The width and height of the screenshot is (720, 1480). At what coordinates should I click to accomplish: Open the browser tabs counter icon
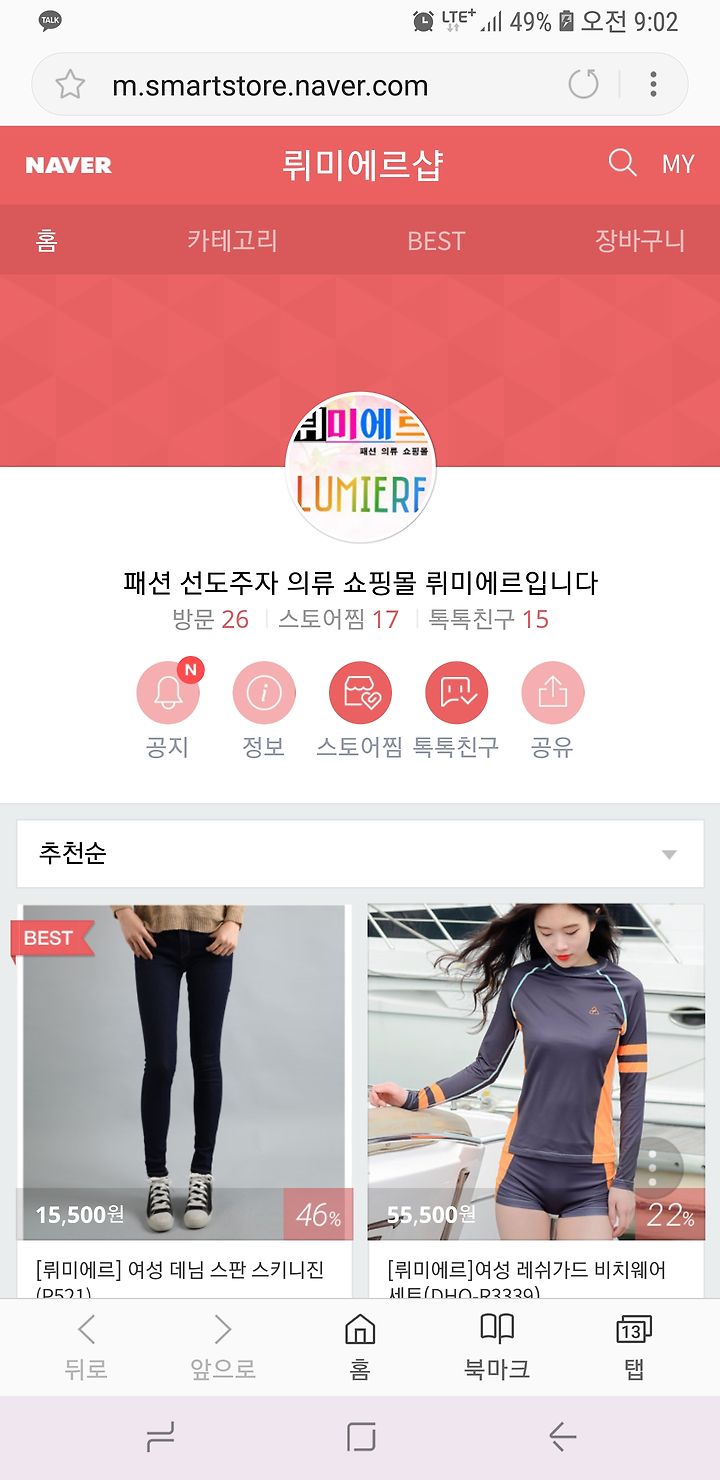tap(634, 1347)
